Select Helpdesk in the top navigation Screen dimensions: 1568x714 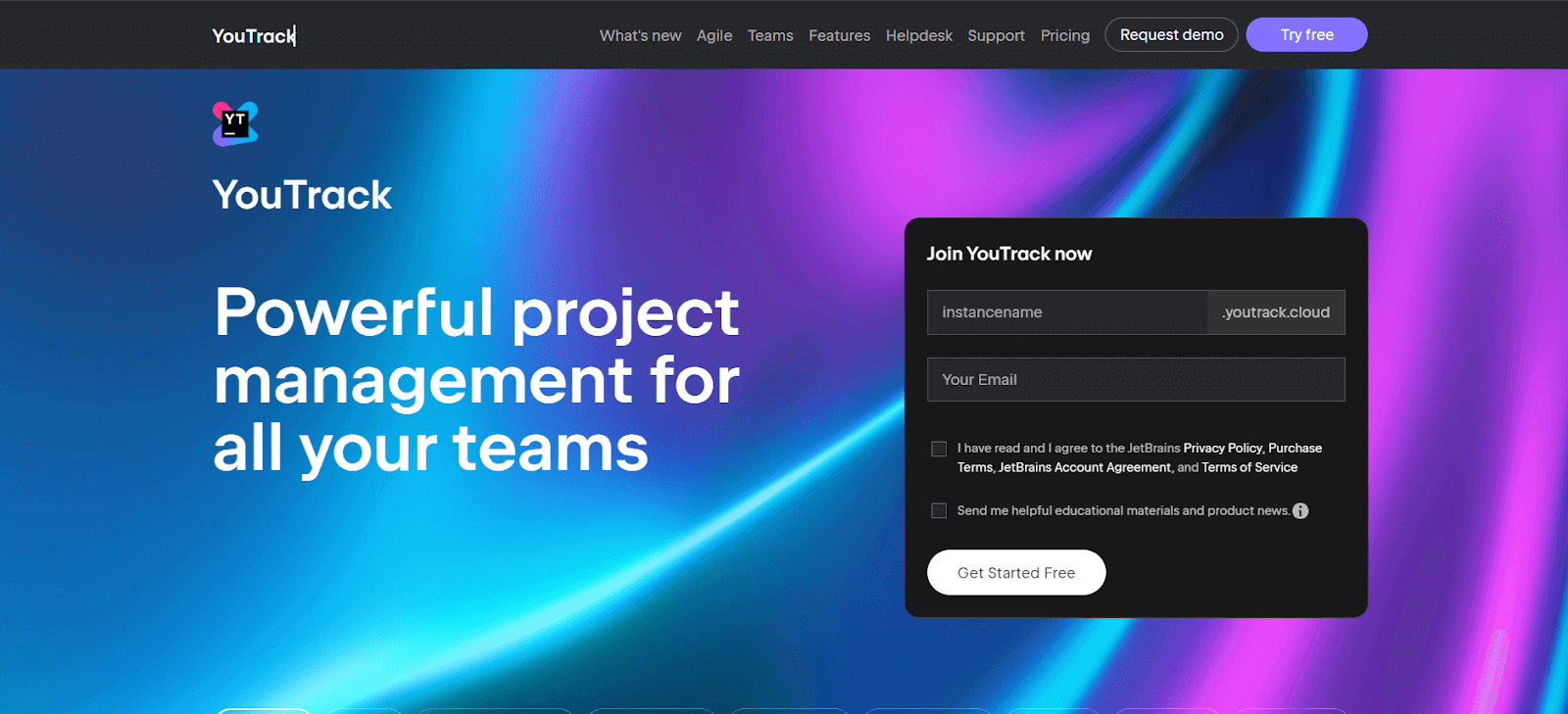click(x=919, y=35)
